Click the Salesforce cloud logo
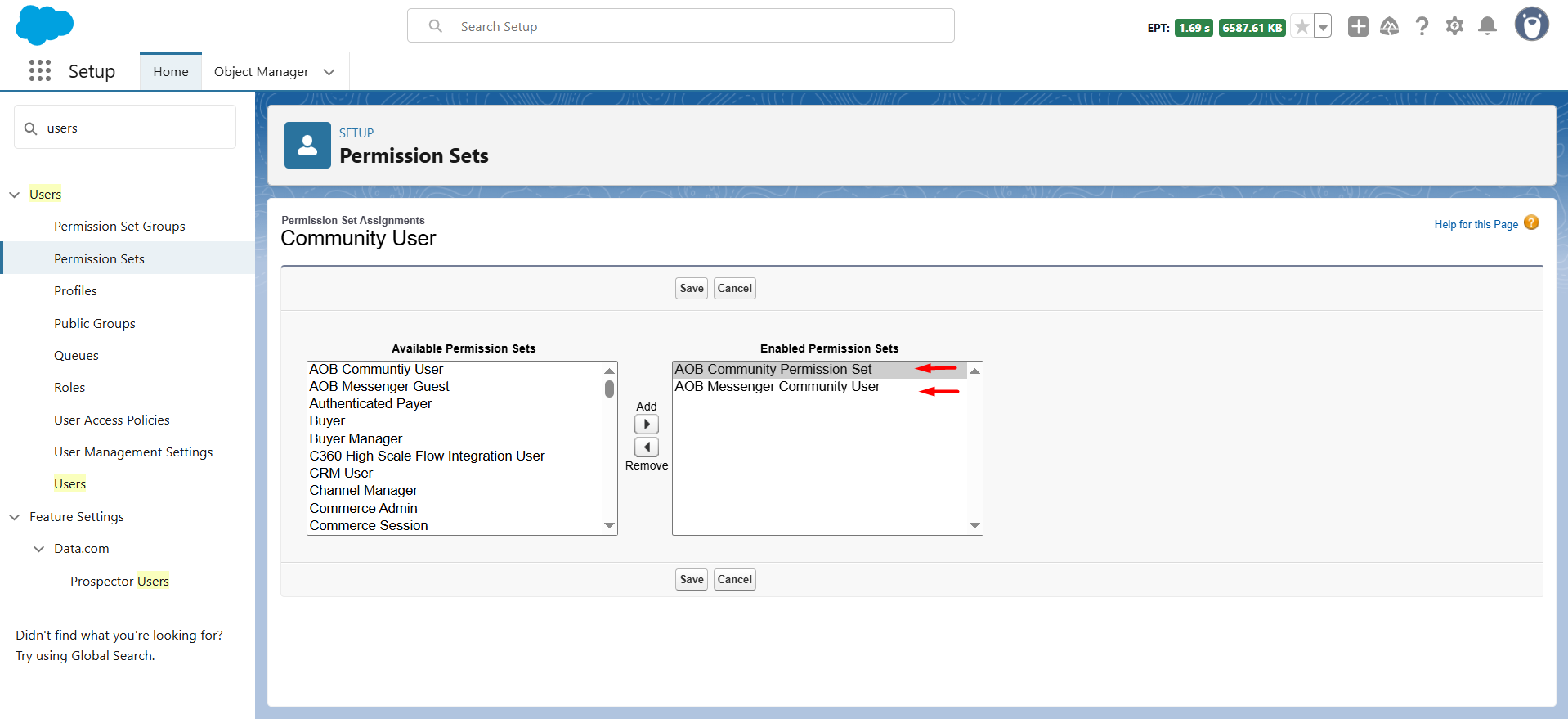 coord(44,25)
